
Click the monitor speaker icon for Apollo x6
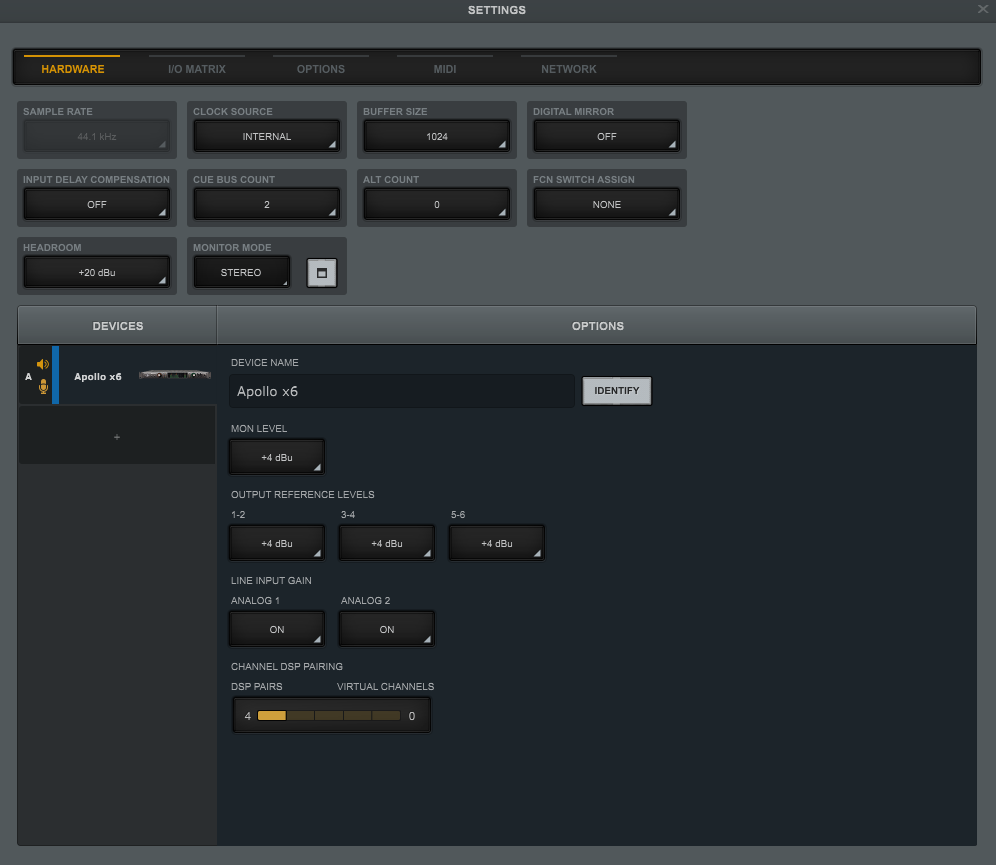(42, 364)
